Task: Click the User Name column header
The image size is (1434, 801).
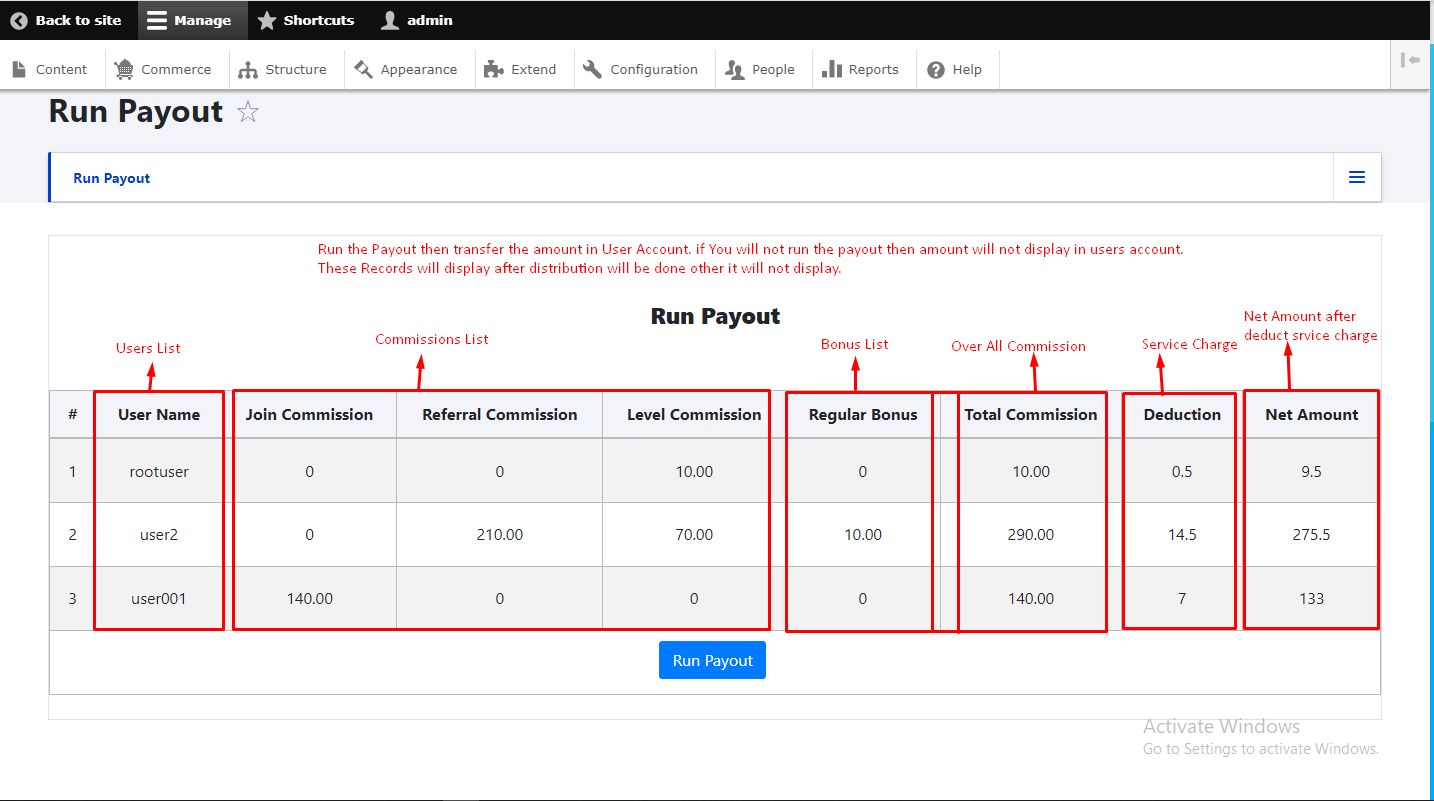Action: [159, 414]
